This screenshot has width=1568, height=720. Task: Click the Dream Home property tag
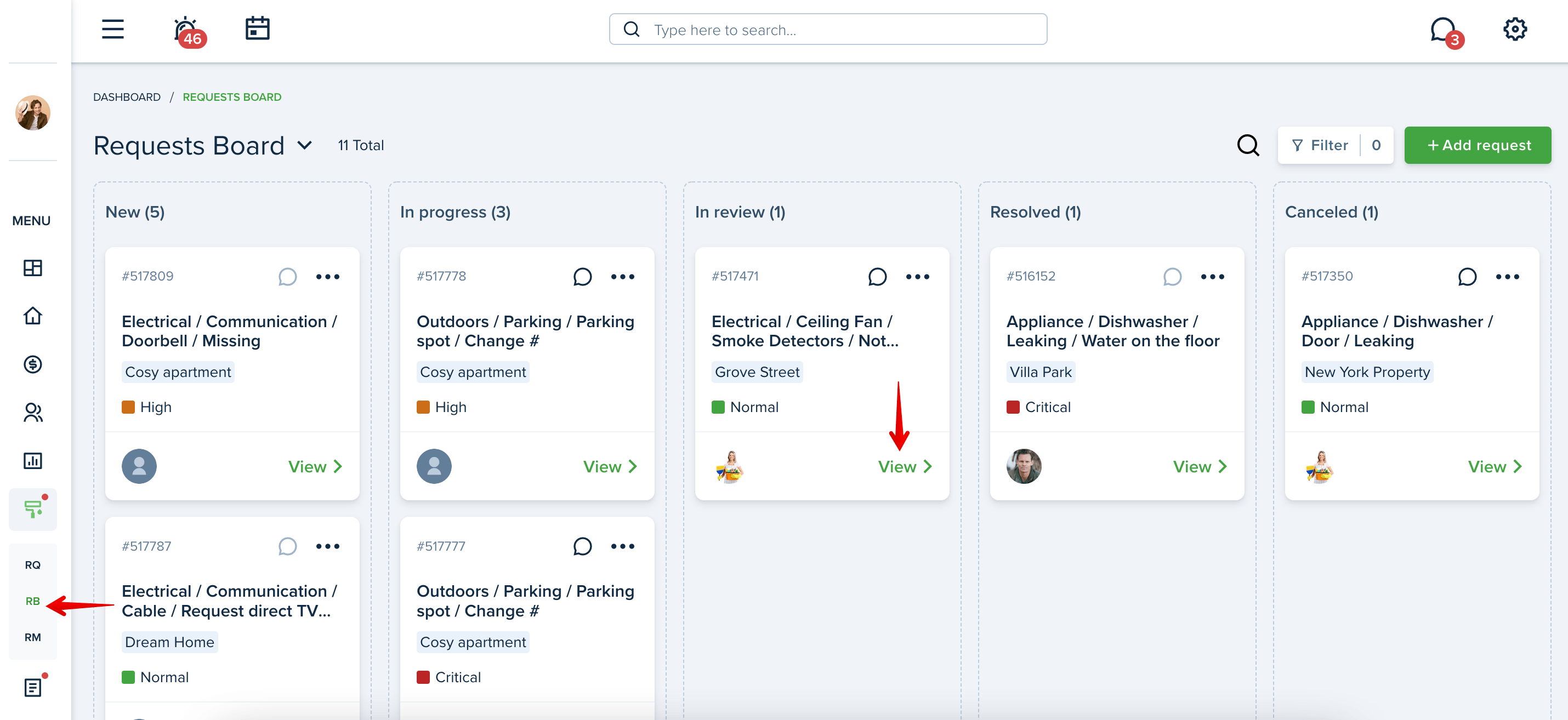(170, 642)
